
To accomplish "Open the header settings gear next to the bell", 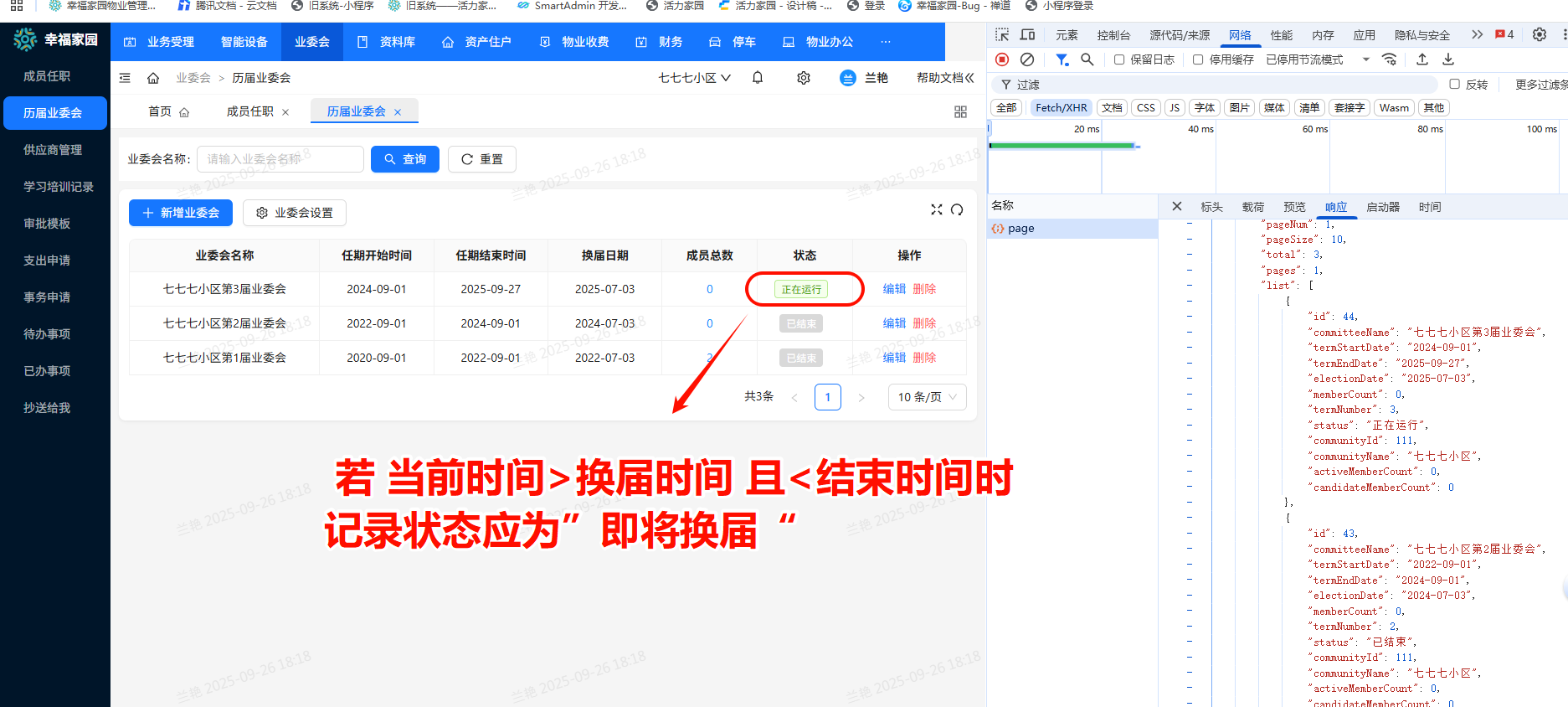I will (804, 78).
